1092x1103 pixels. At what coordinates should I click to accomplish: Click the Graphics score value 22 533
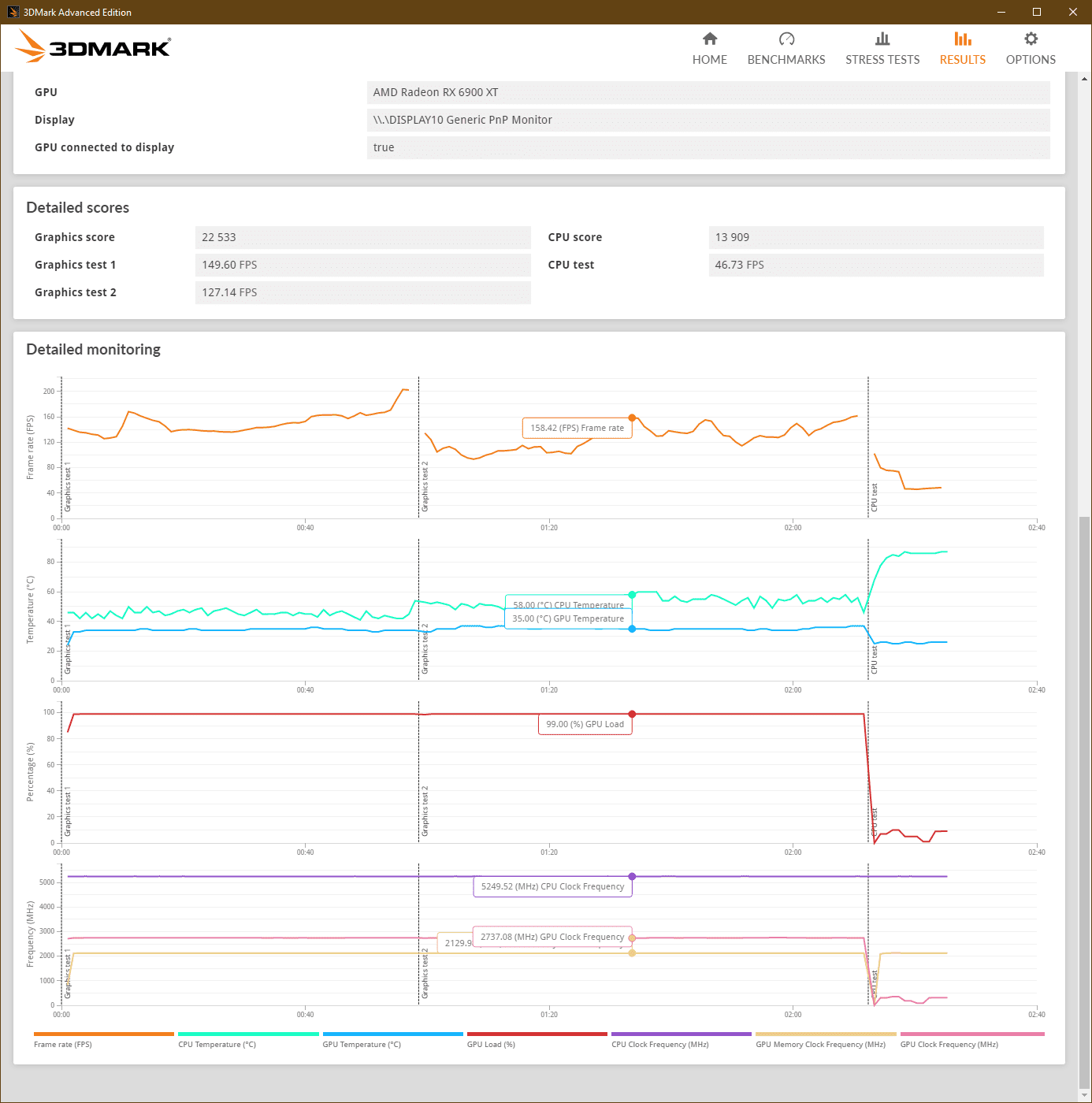[363, 237]
